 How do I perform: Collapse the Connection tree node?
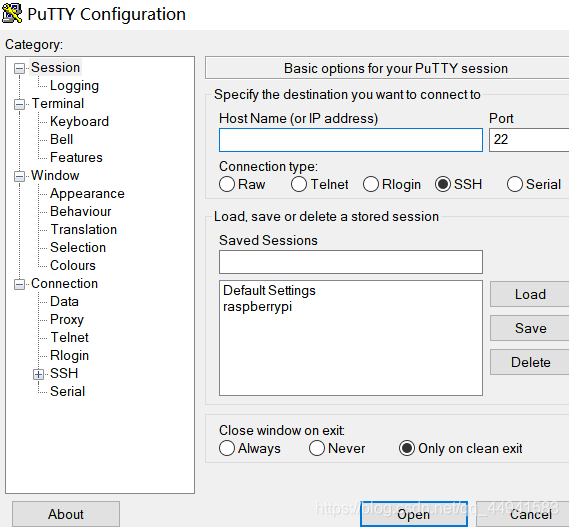point(19,284)
